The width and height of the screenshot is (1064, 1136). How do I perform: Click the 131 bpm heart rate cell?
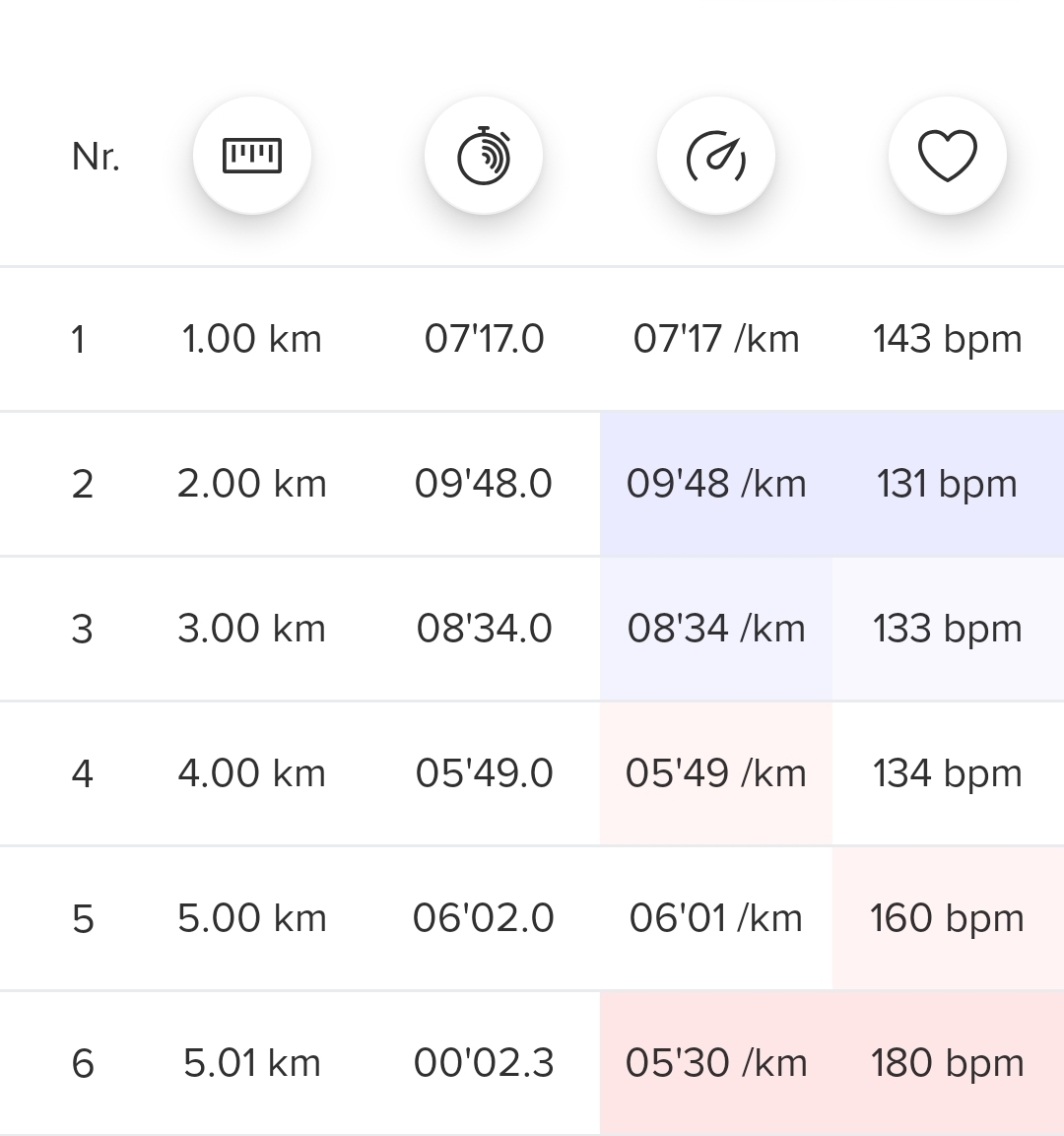[947, 484]
